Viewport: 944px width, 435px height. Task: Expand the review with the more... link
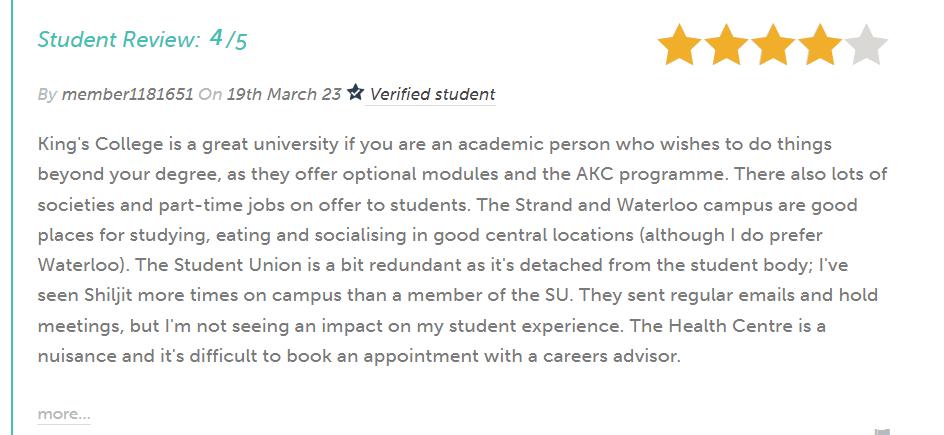coord(64,414)
